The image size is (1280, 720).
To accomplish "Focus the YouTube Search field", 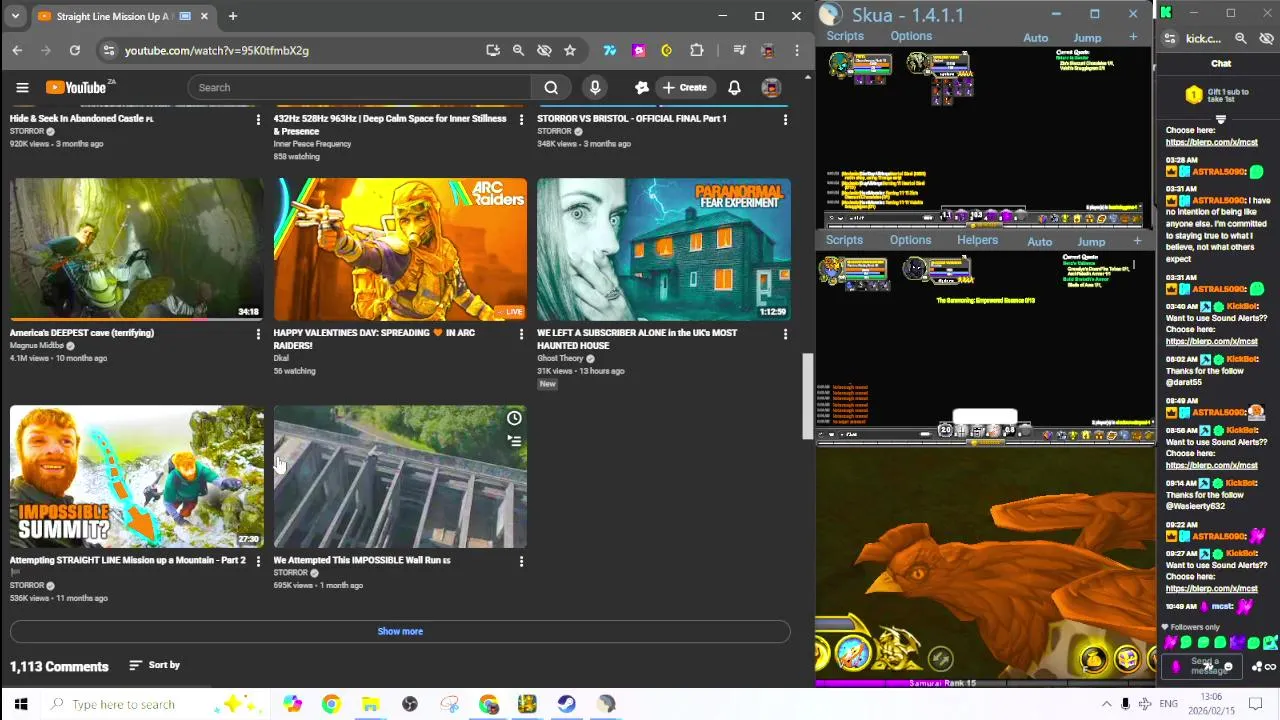I will 359,87.
